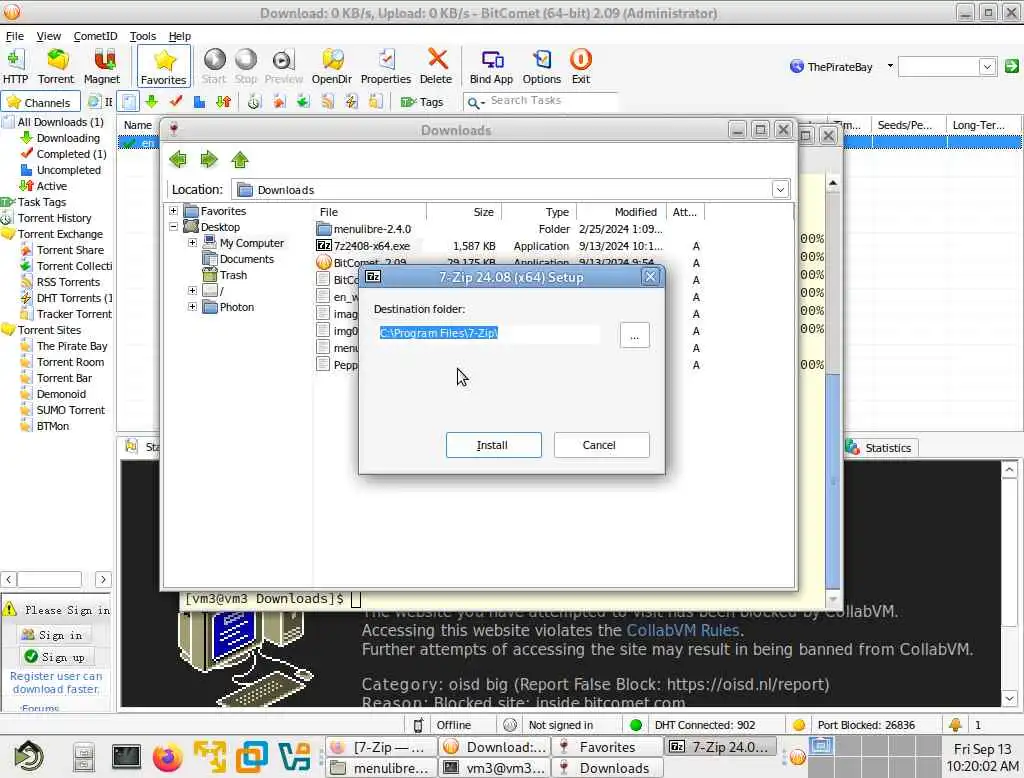Viewport: 1024px width, 778px height.
Task: Click the Sign in button
Action: pos(56,634)
